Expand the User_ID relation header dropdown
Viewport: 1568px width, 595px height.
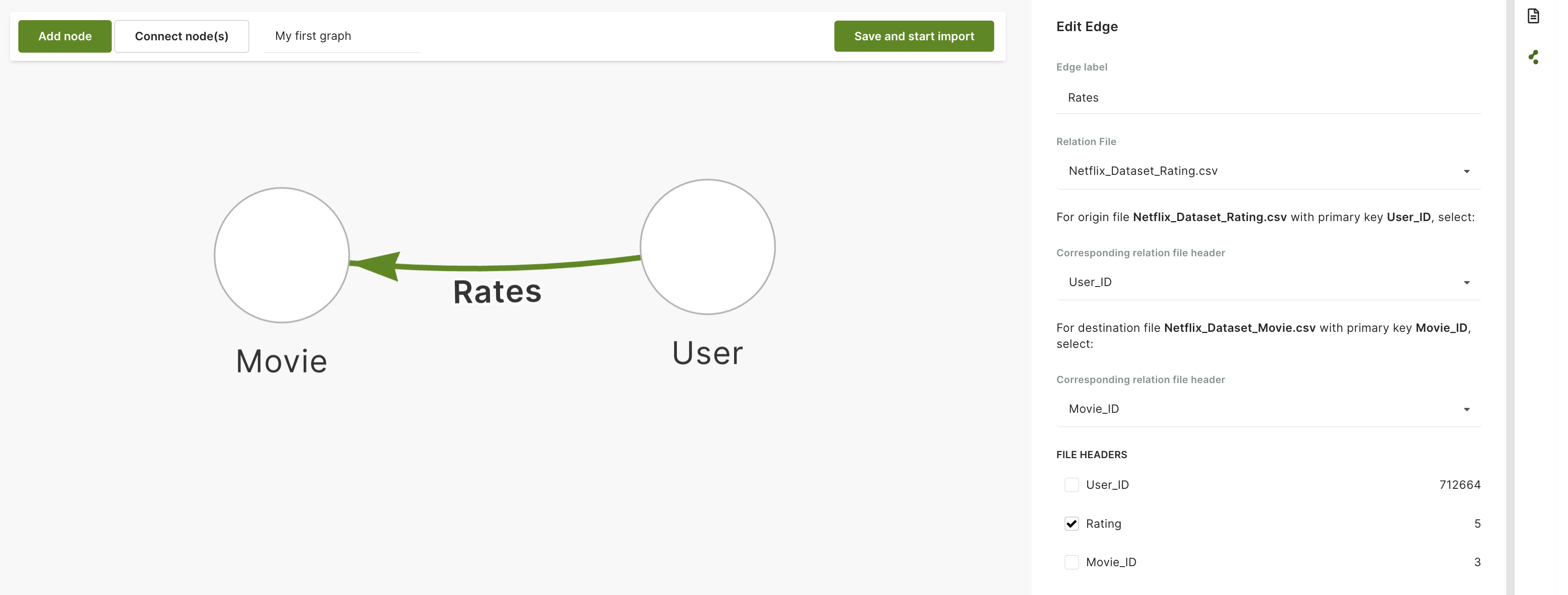[1268, 282]
